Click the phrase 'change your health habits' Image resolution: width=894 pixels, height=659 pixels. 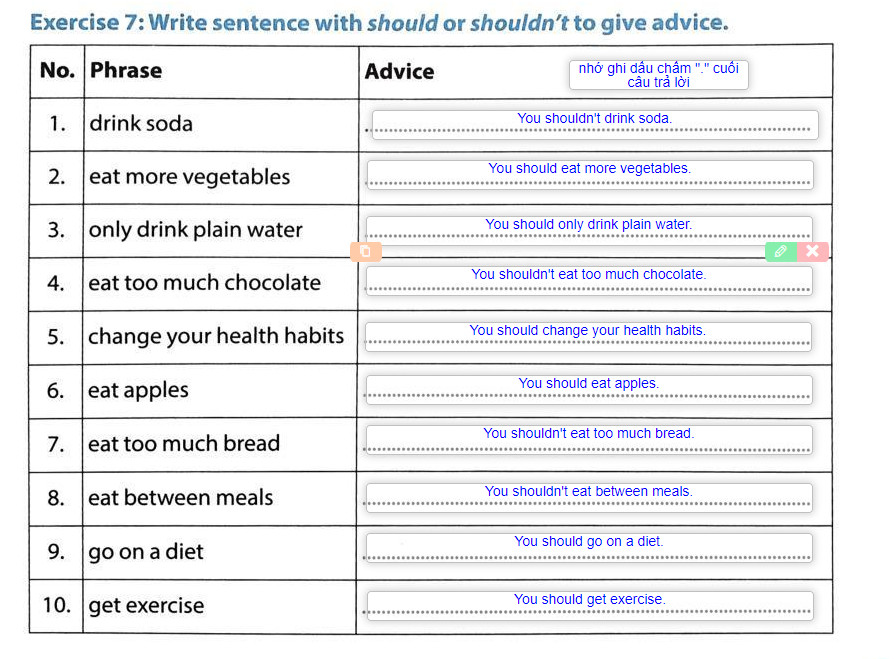coord(215,336)
